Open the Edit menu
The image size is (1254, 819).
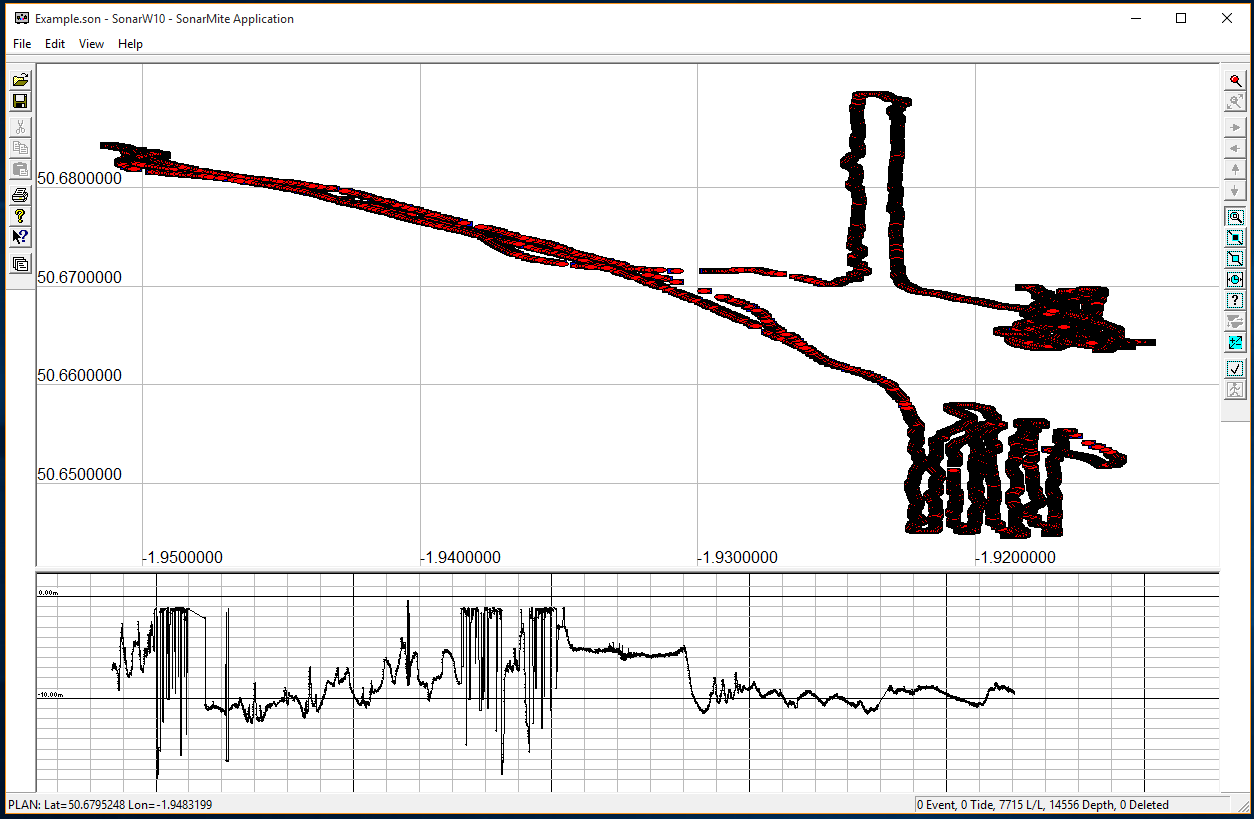point(55,44)
